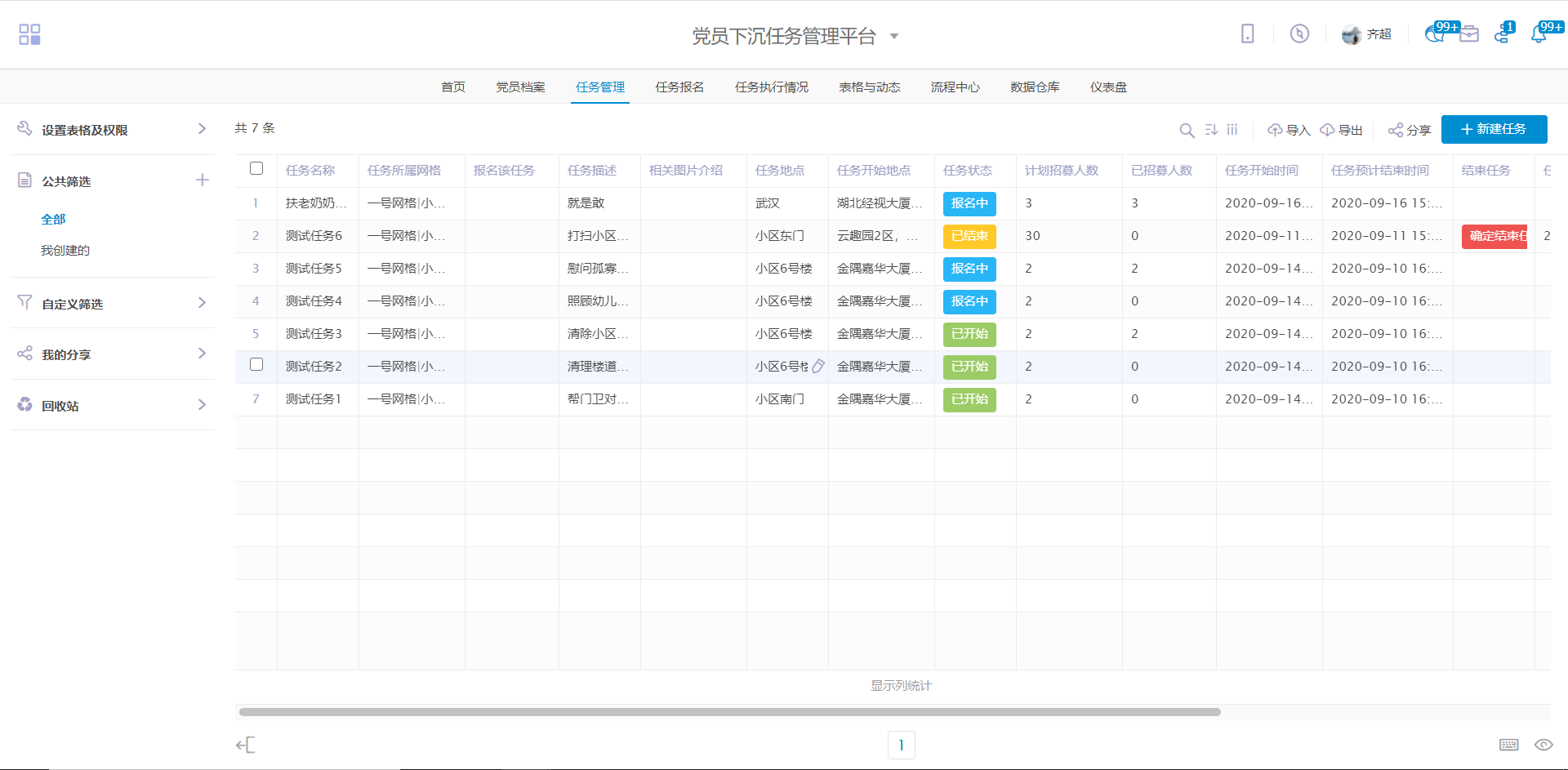Tick the select-all header checkbox
The height and width of the screenshot is (770, 1568).
point(256,168)
